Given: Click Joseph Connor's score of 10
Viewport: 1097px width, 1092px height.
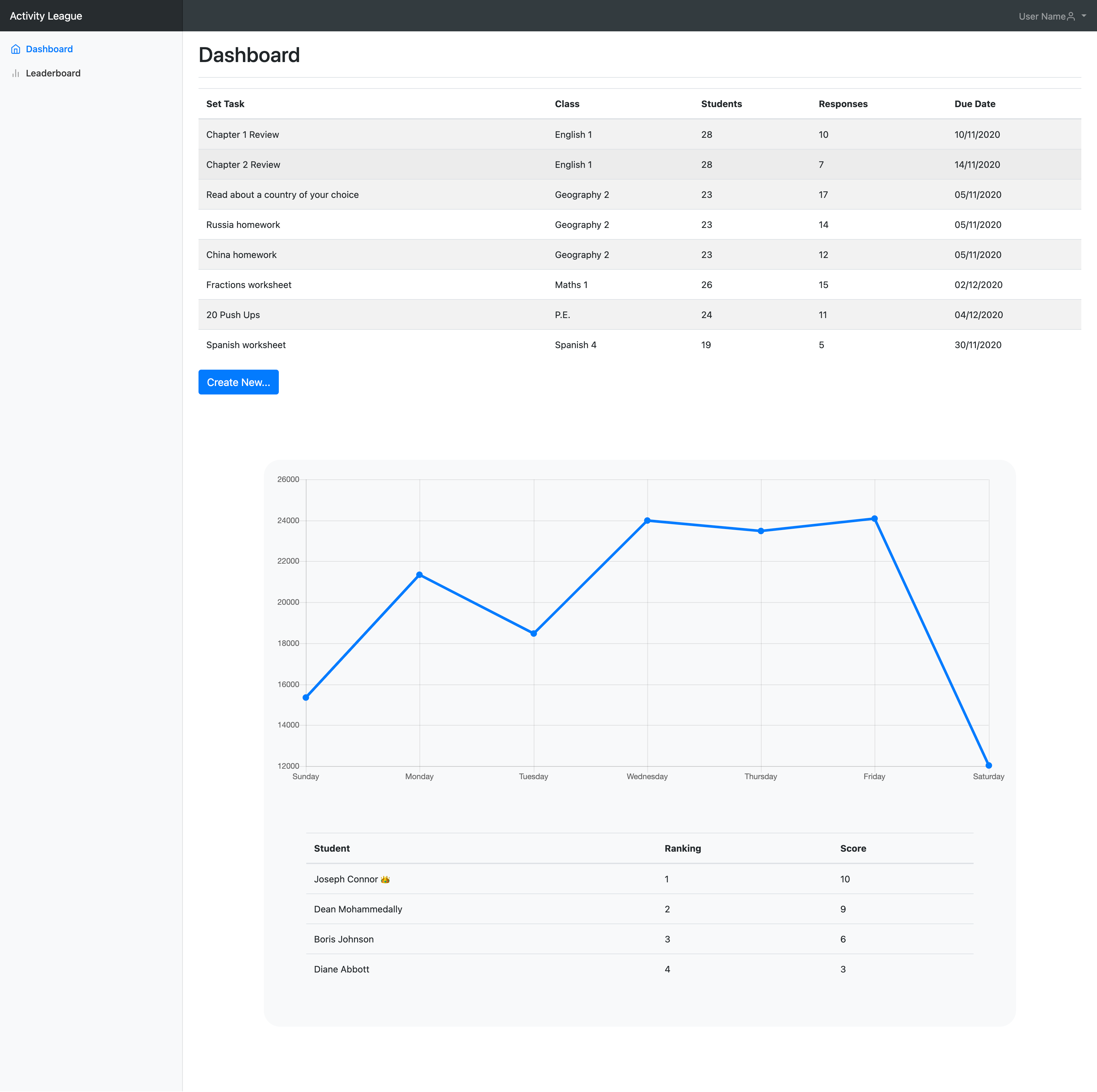Looking at the screenshot, I should (845, 879).
